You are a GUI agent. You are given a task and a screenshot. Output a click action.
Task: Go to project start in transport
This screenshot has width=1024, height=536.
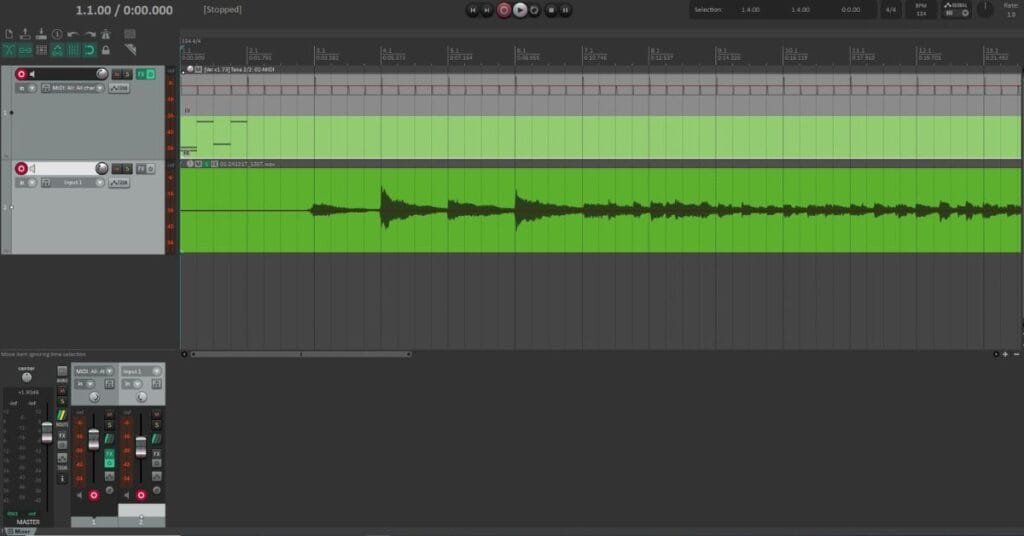tap(473, 10)
